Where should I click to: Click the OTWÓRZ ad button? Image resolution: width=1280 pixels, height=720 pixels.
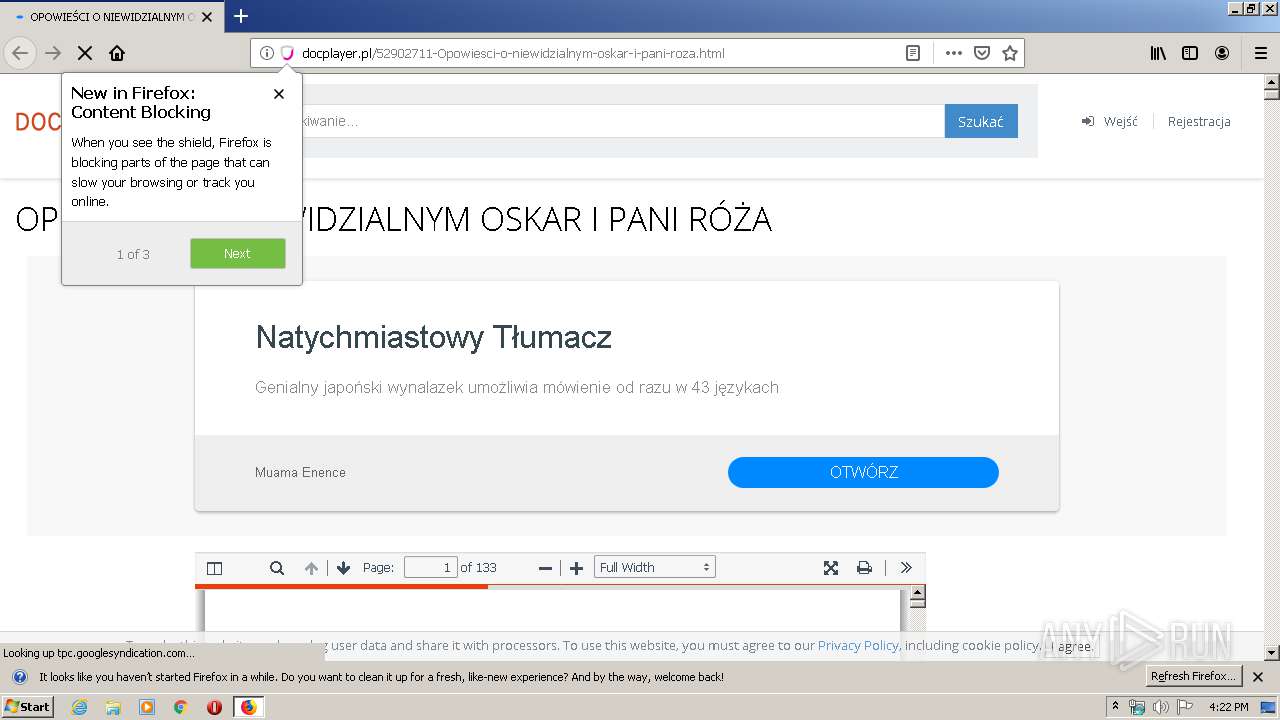pyautogui.click(x=863, y=472)
